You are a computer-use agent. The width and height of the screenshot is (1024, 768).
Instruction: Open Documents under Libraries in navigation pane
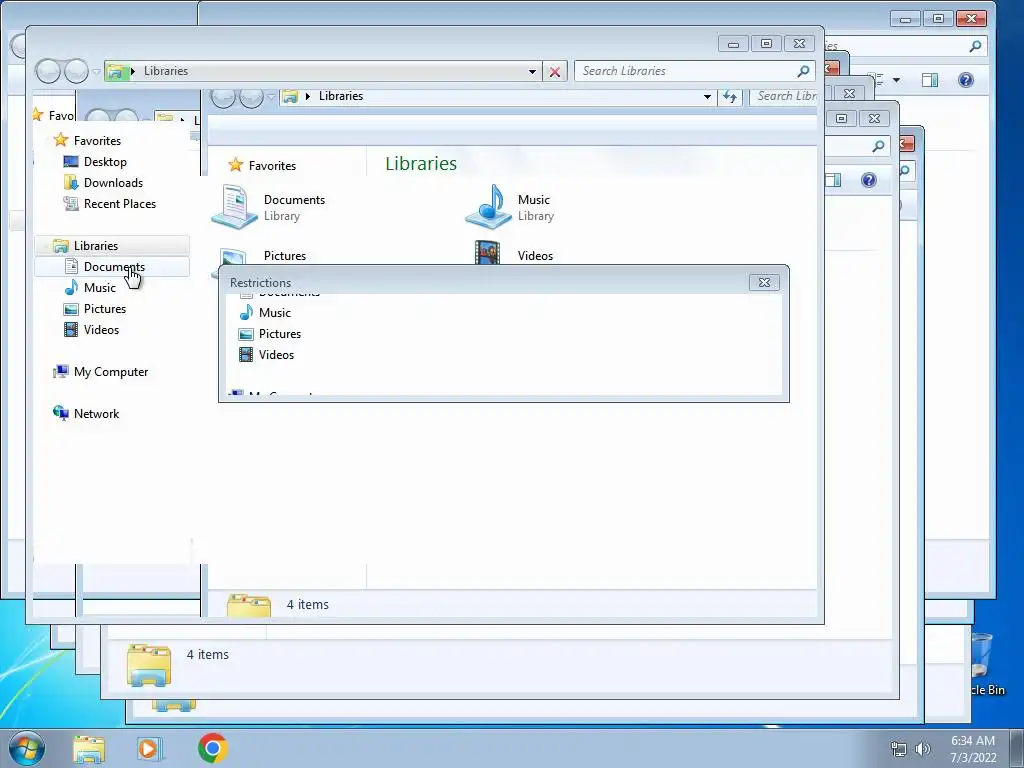coord(112,266)
